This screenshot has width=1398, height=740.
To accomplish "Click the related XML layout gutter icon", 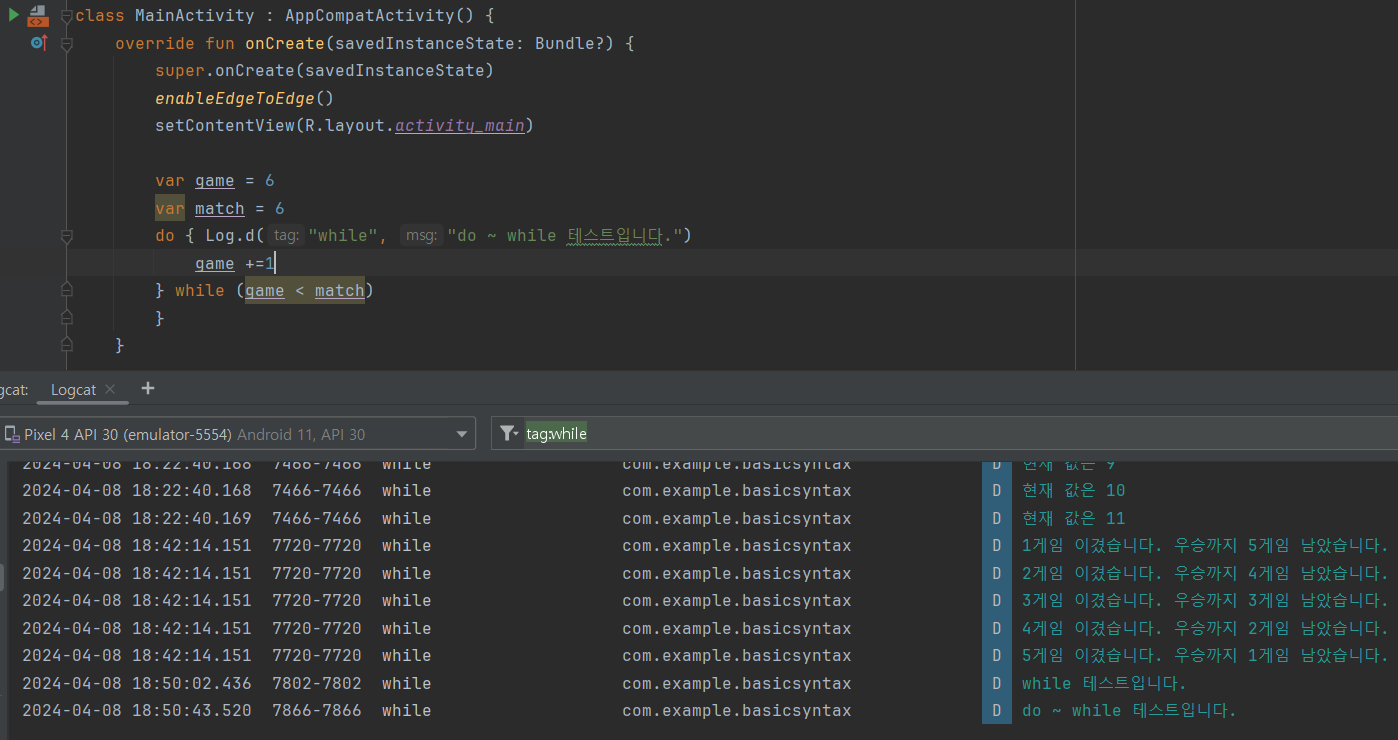I will 37,16.
